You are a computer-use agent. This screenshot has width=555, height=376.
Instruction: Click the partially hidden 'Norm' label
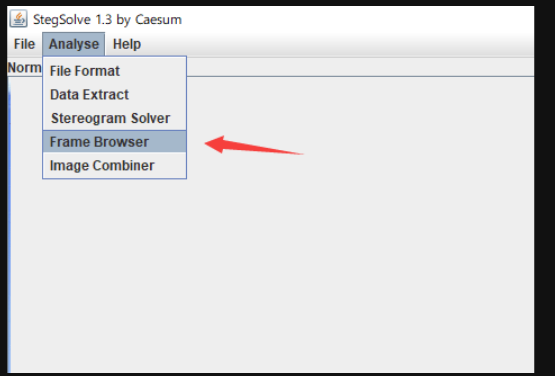point(24,67)
